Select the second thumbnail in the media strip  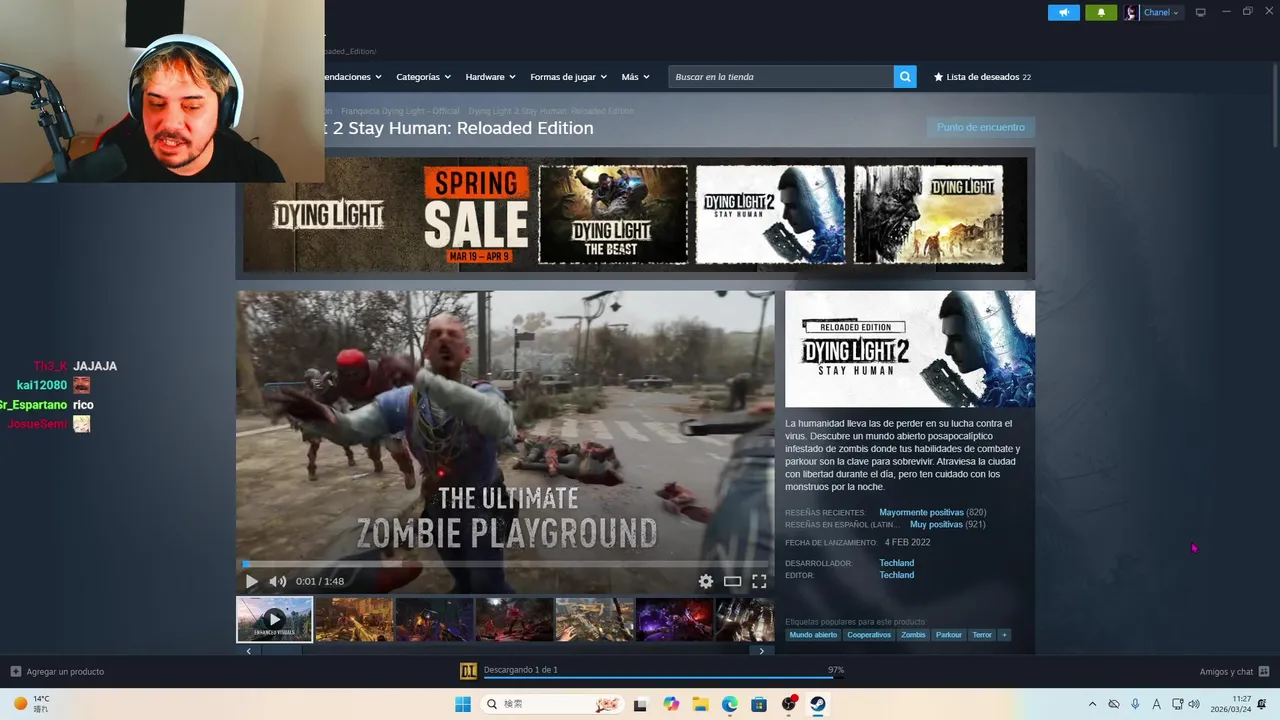(x=354, y=620)
